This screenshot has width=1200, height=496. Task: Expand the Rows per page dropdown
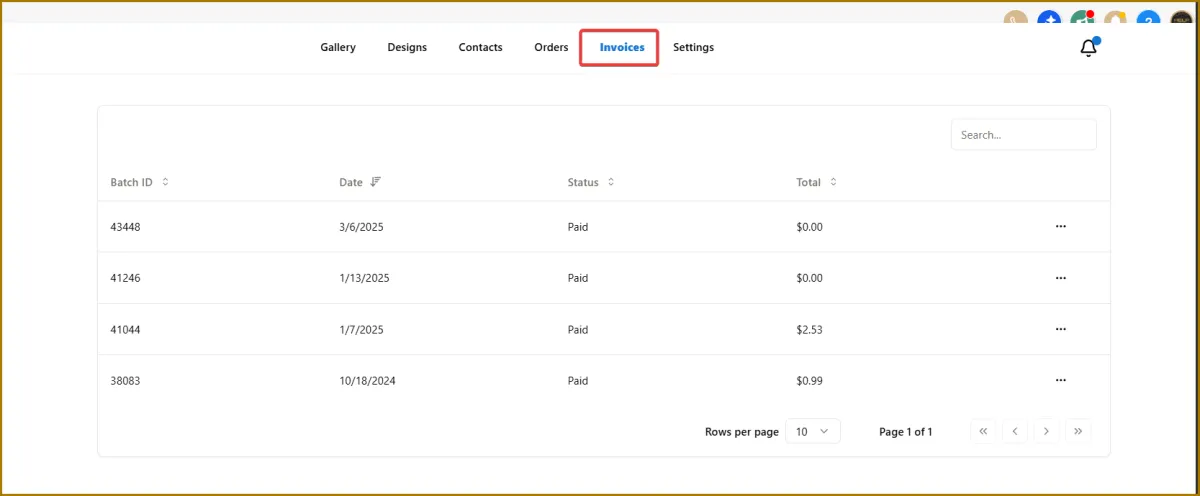[812, 431]
